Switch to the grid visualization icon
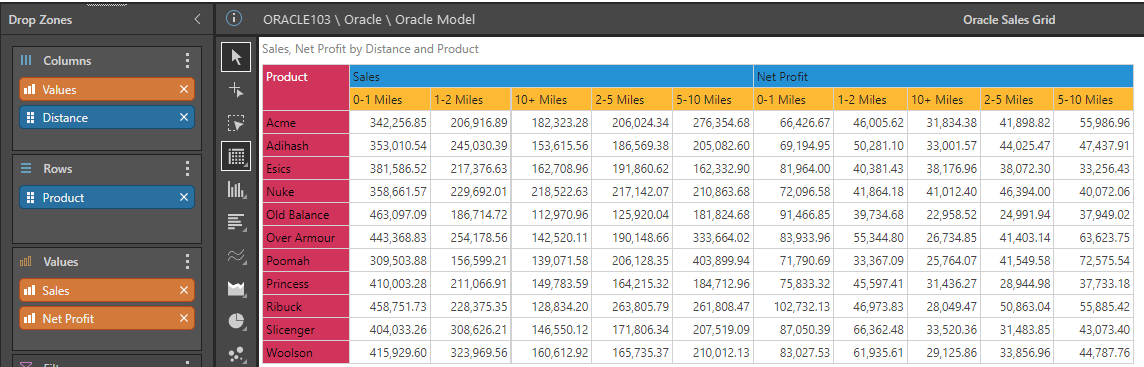Screen dimensions: 1144x367 pyautogui.click(x=236, y=155)
